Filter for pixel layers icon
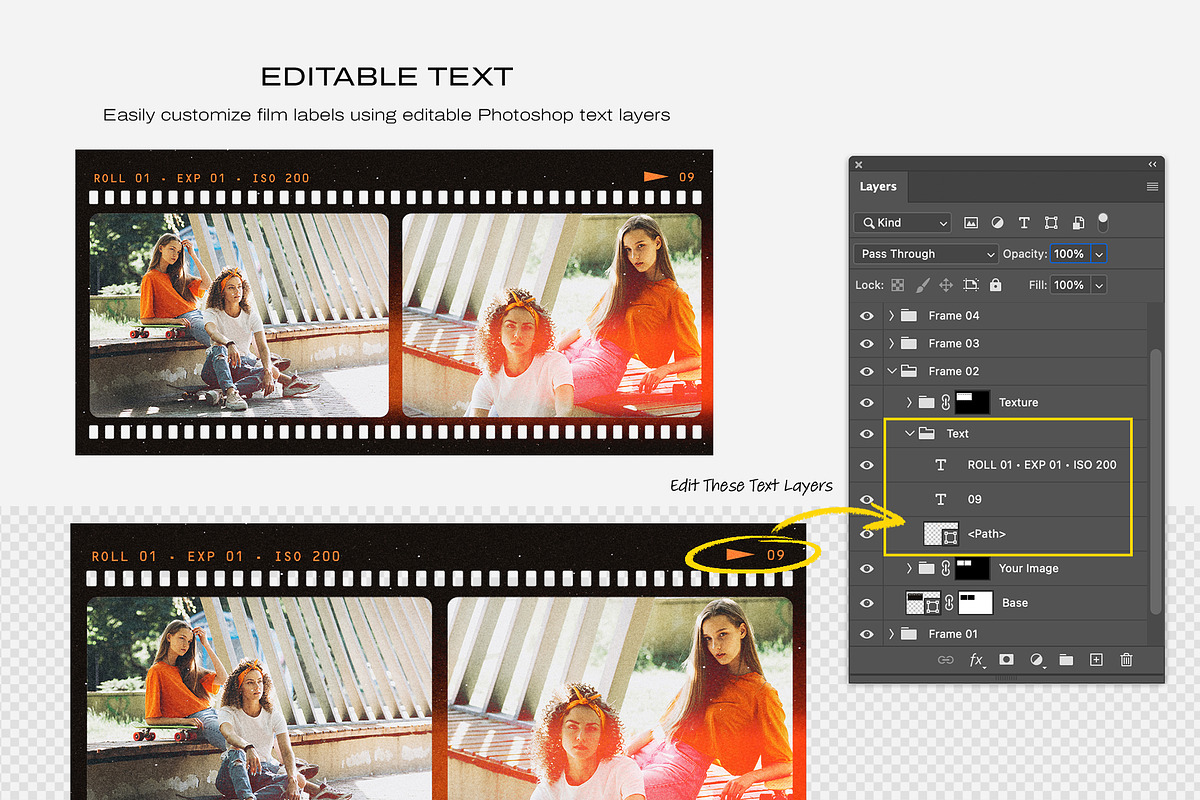Viewport: 1200px width, 800px height. click(970, 223)
